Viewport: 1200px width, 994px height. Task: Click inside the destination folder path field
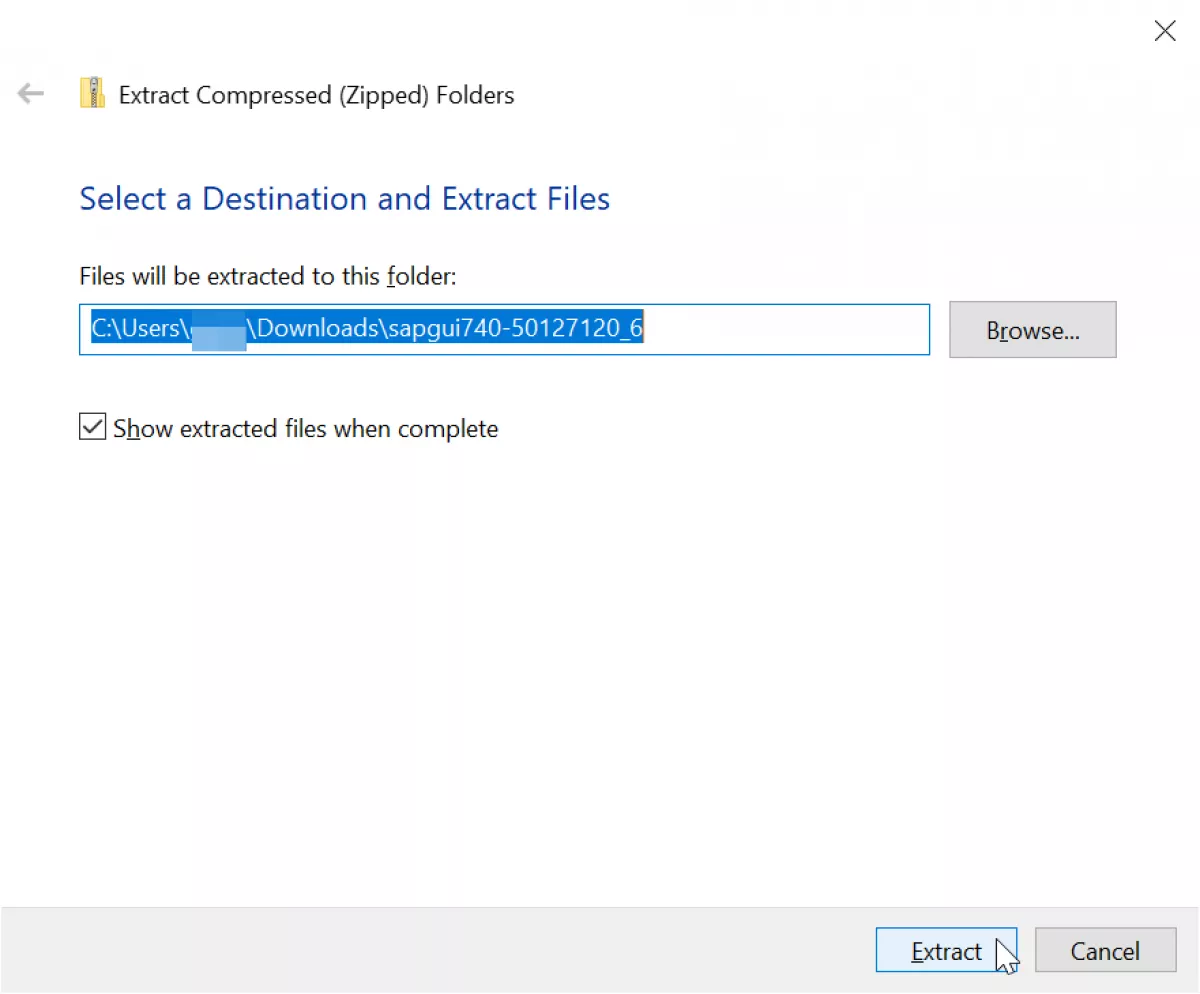click(504, 329)
